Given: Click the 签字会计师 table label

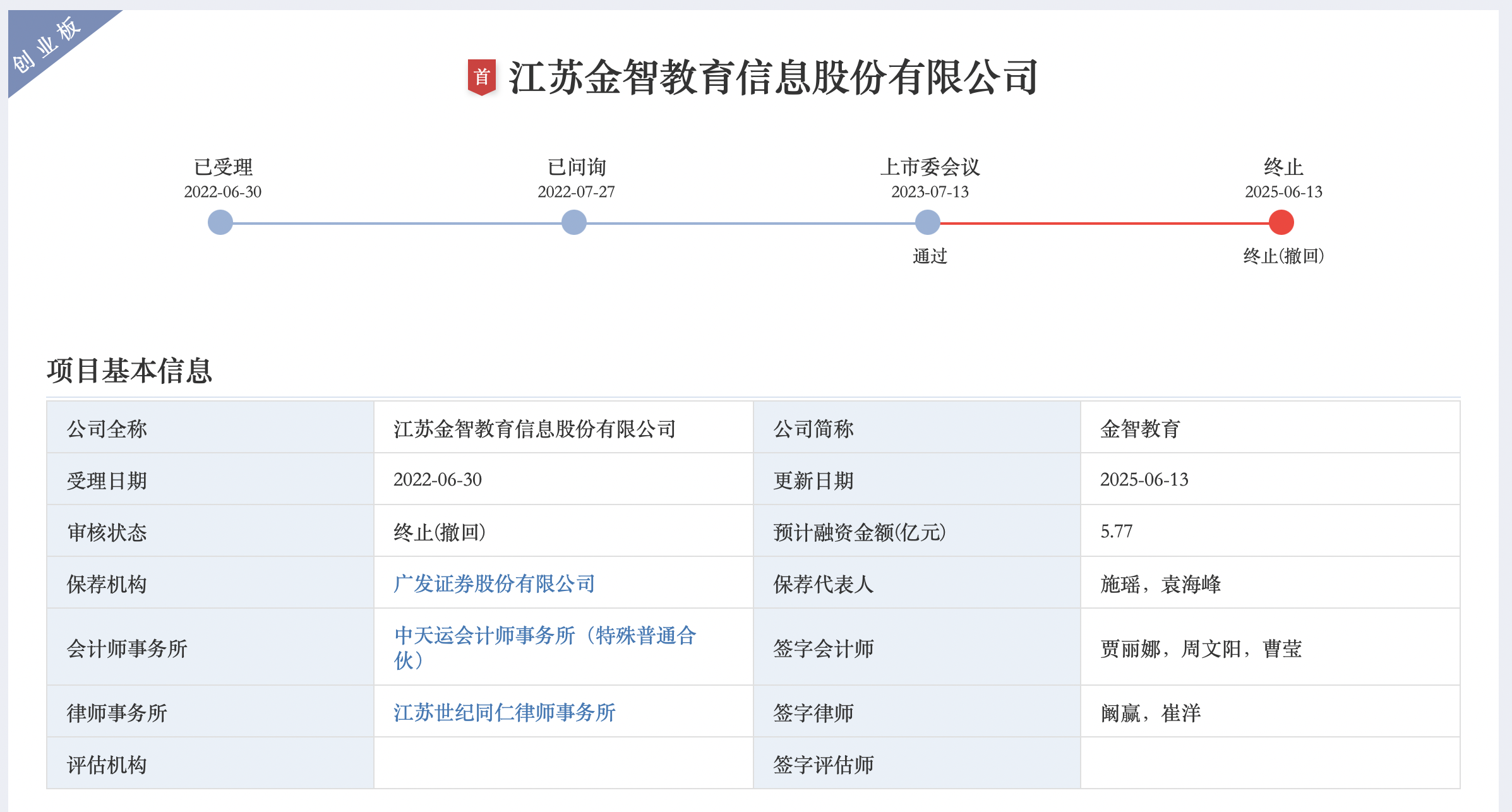Looking at the screenshot, I should pos(824,649).
